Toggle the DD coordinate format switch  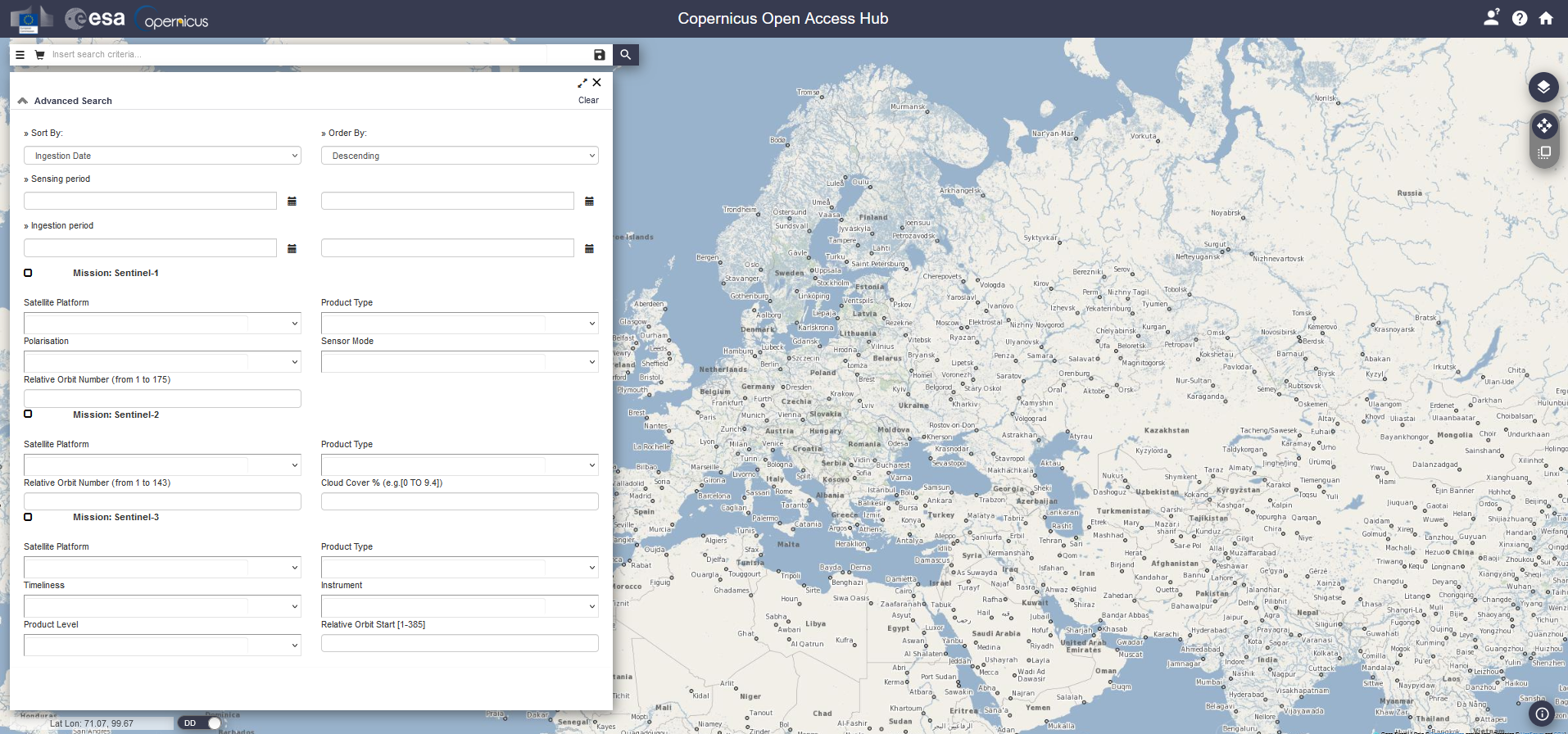tap(202, 723)
